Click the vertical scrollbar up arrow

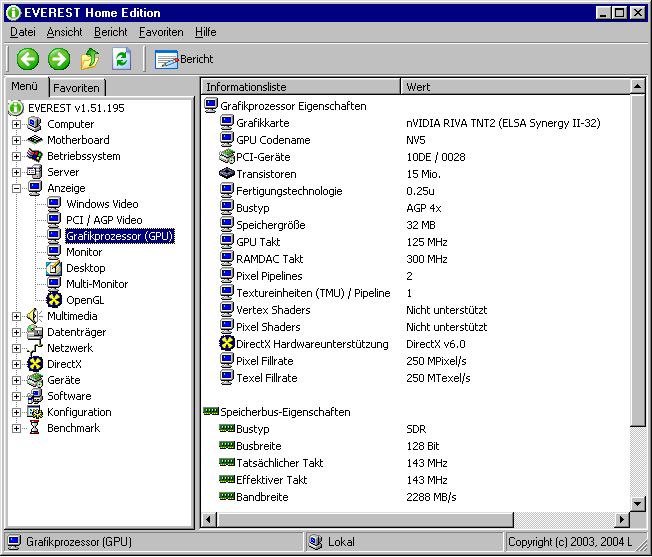[637, 86]
